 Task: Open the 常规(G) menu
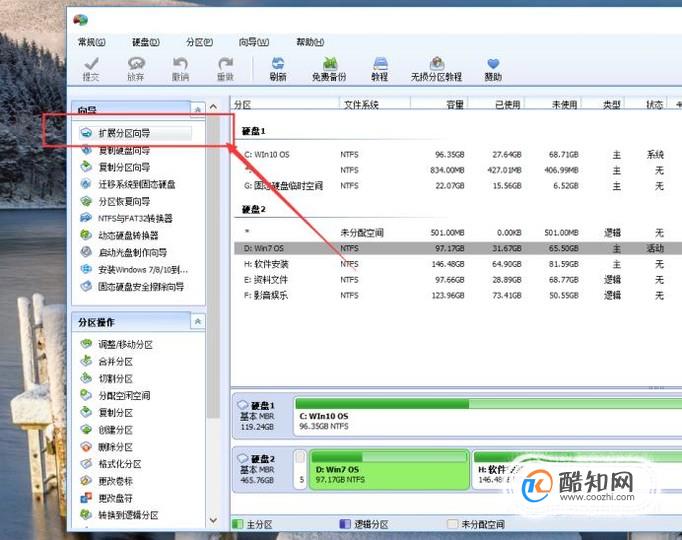[92, 42]
